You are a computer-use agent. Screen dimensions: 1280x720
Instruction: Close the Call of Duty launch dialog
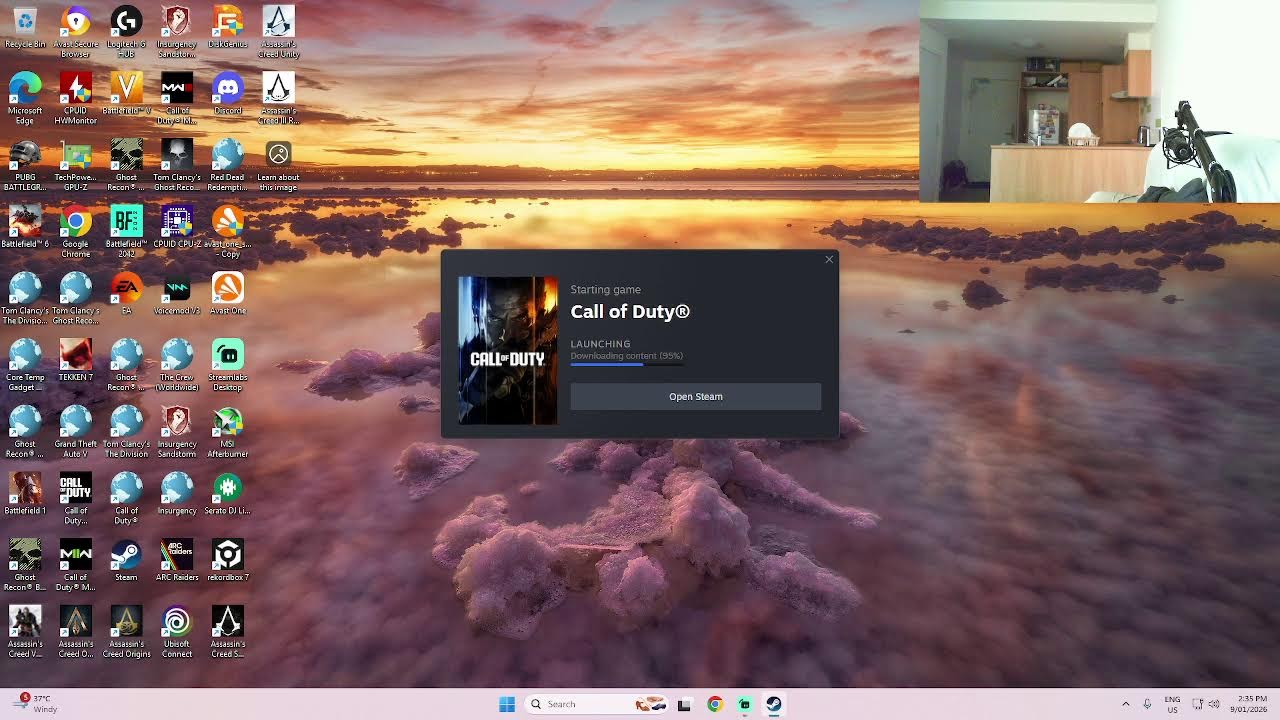point(829,260)
